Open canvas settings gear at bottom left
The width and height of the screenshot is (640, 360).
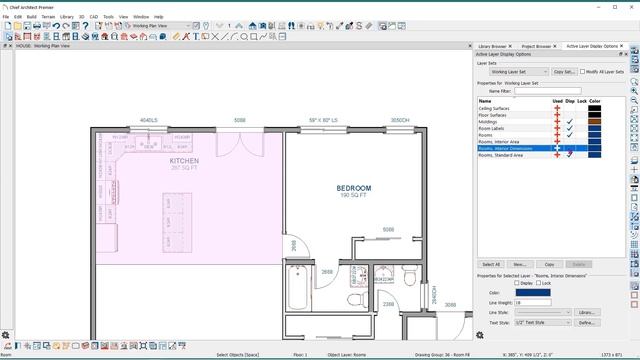6,335
